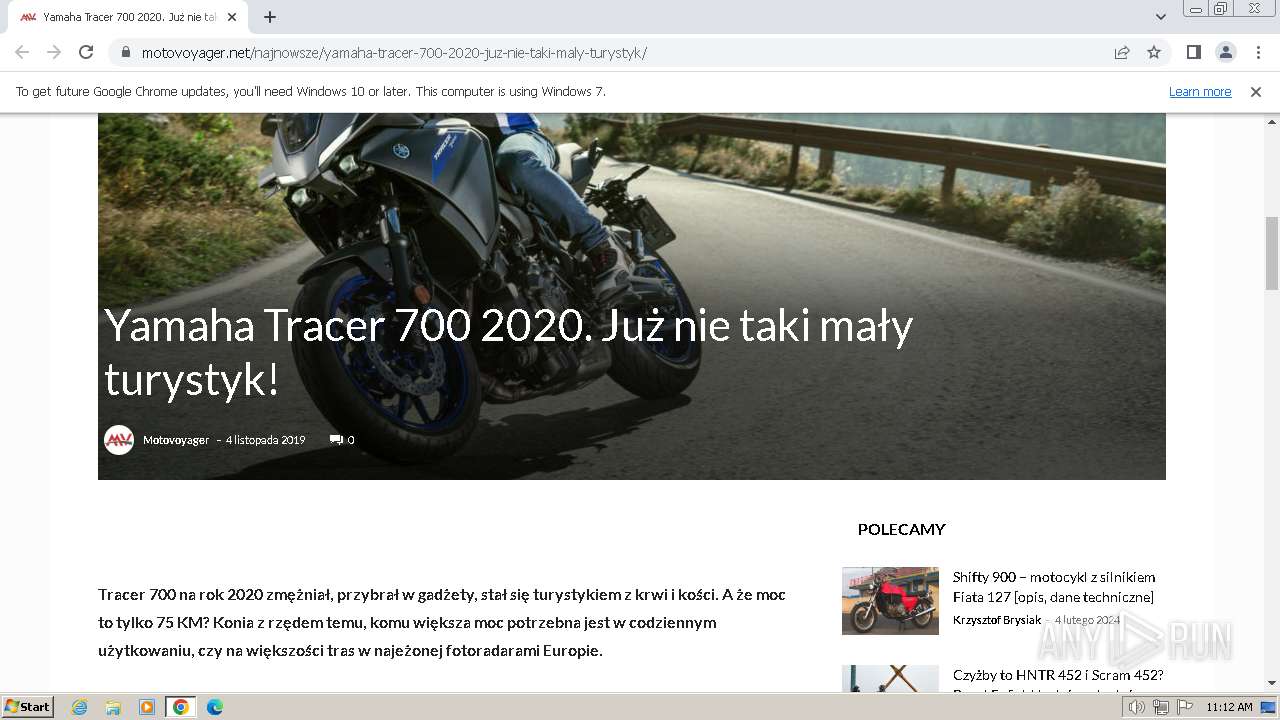
Task: Reload the current page
Action: [86, 52]
